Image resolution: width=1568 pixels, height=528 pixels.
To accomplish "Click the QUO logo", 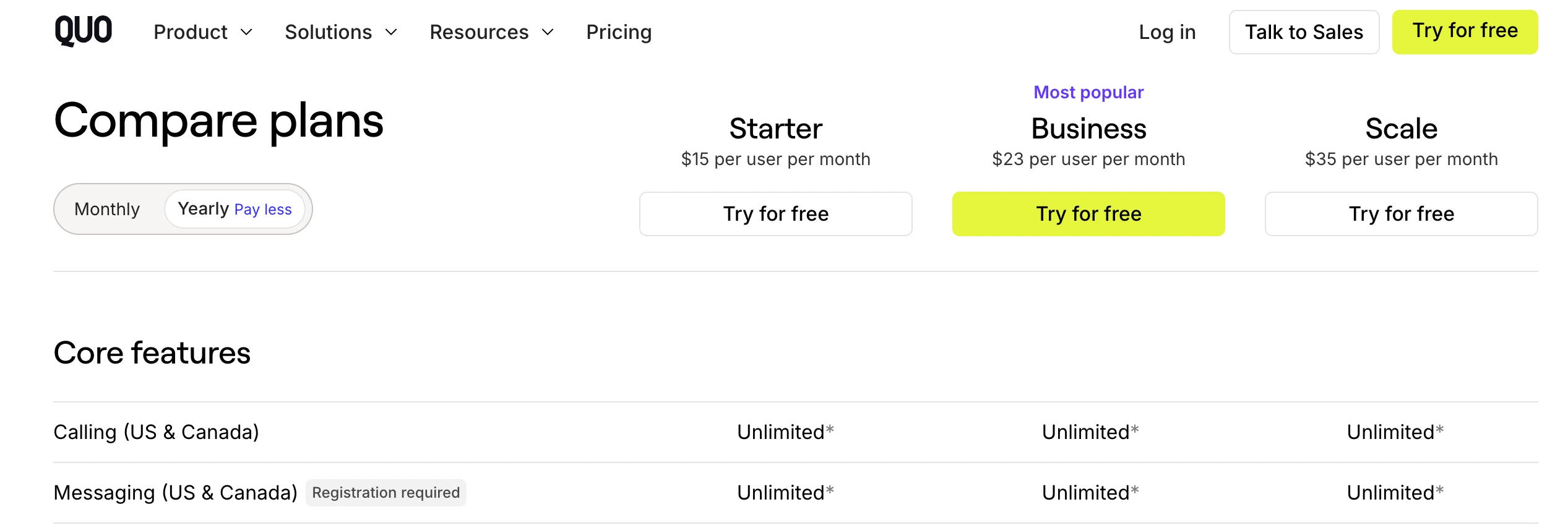I will coord(83,31).
